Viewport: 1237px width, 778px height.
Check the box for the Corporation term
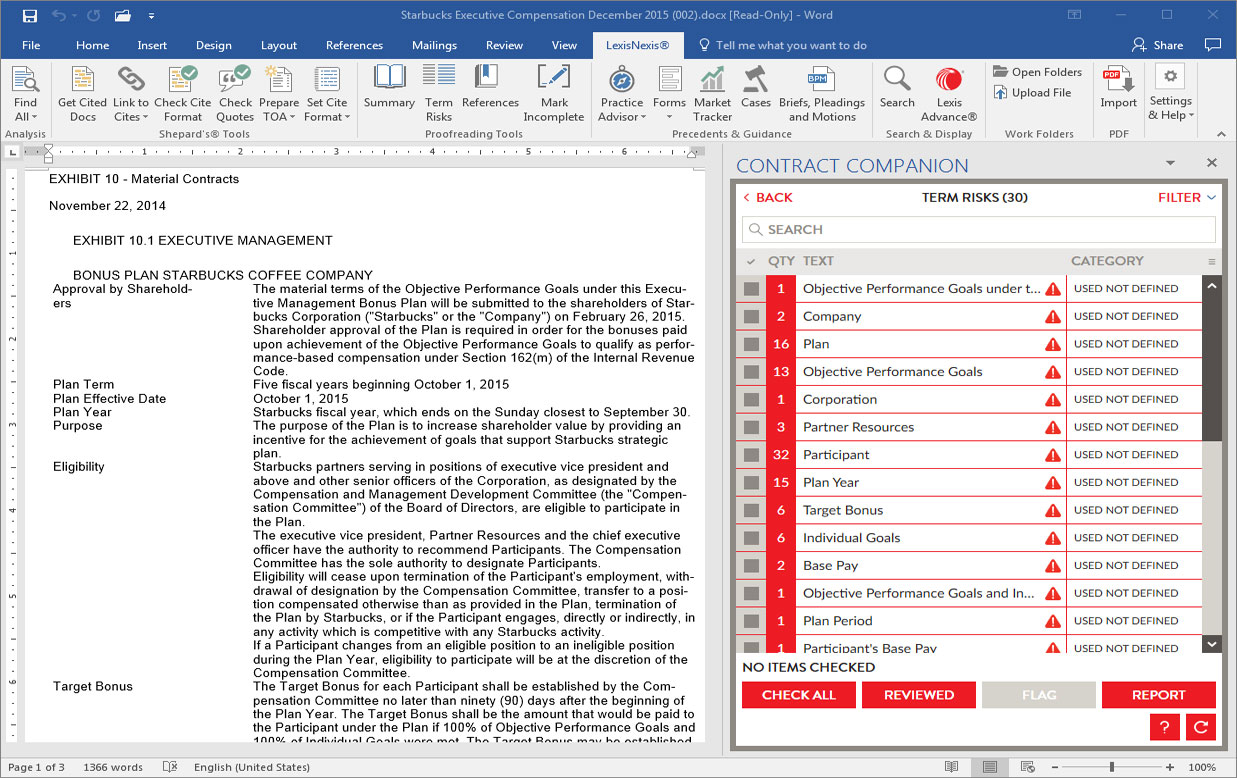pyautogui.click(x=751, y=400)
